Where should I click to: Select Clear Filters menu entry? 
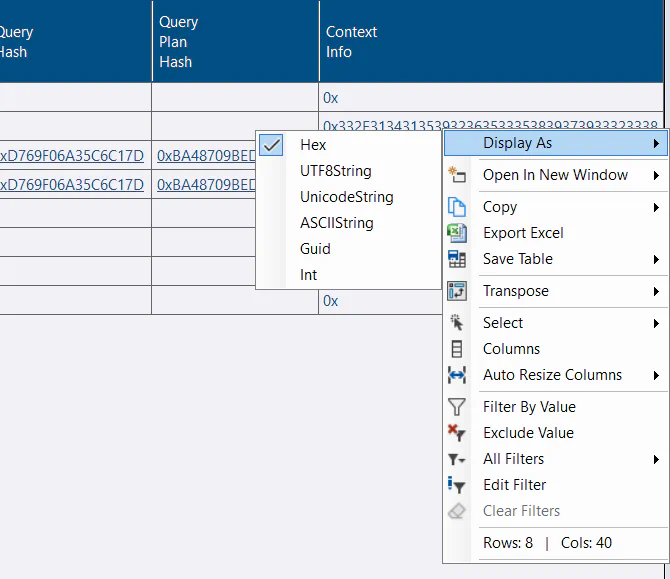click(555, 511)
